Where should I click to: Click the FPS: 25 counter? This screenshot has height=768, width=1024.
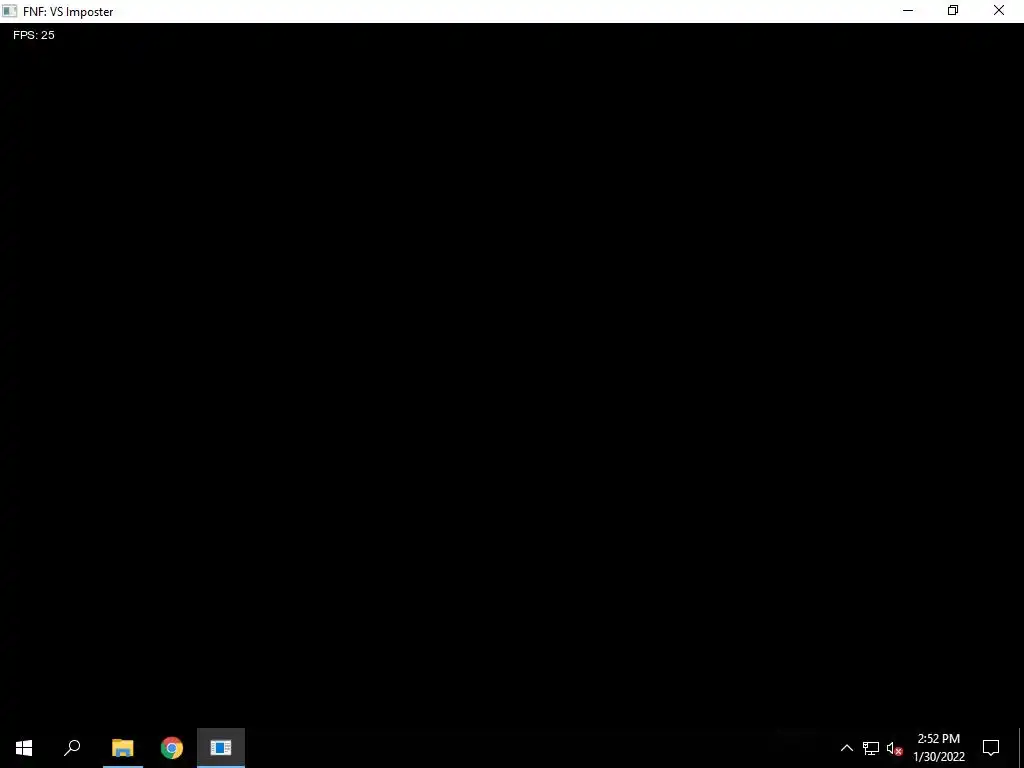point(34,35)
